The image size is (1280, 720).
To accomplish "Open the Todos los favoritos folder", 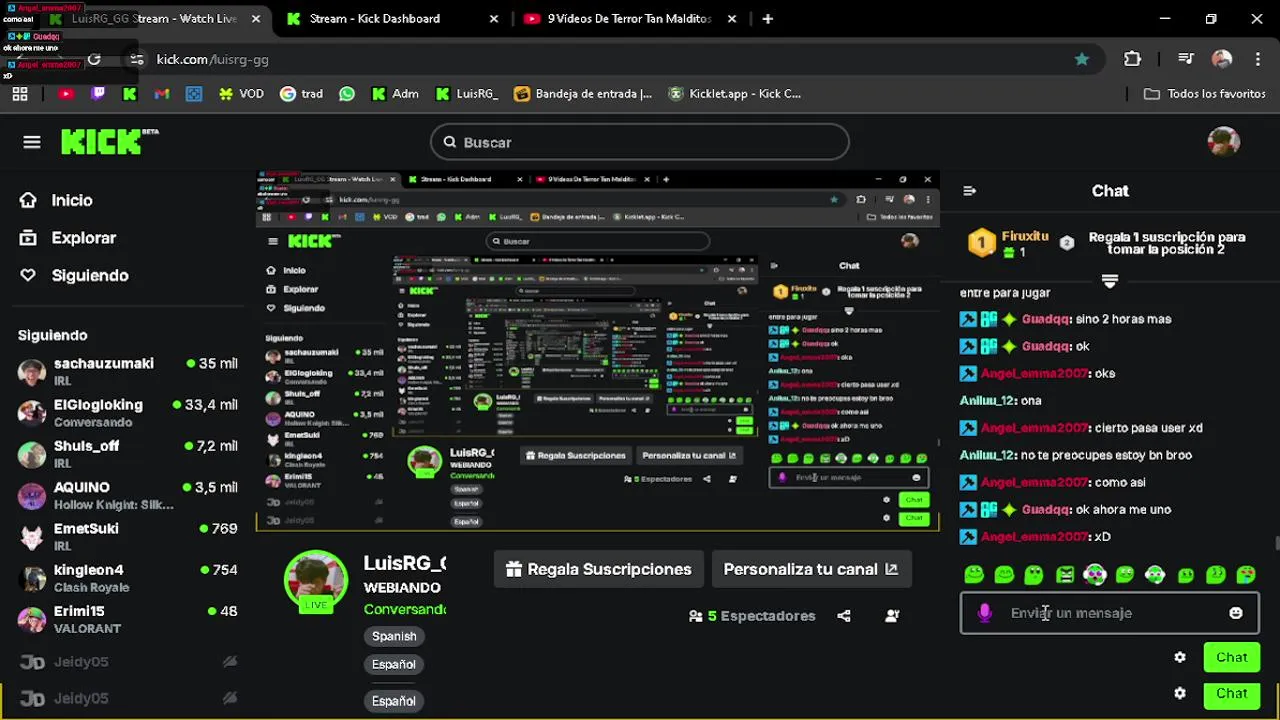I will pyautogui.click(x=1205, y=94).
